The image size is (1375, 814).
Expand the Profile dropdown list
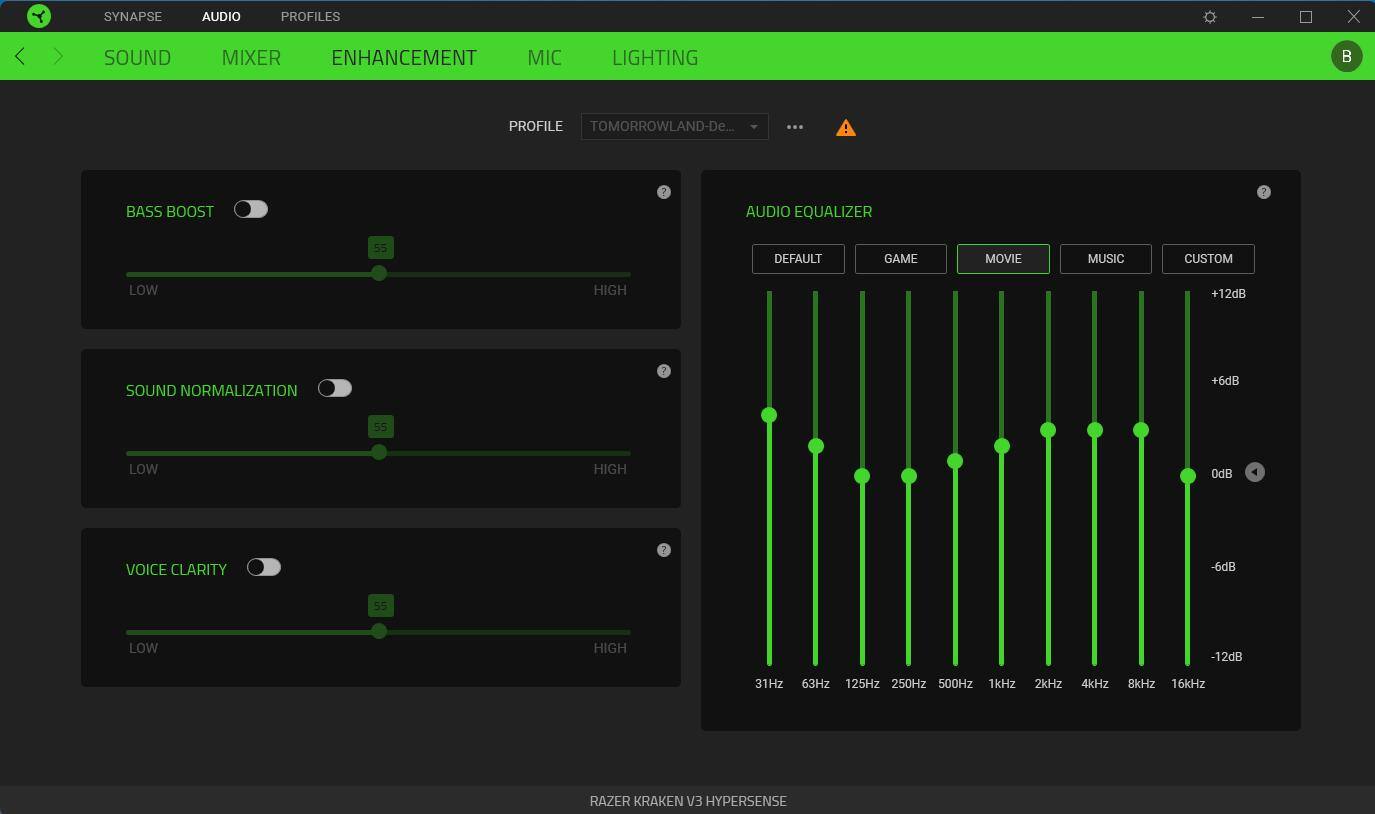click(674, 127)
